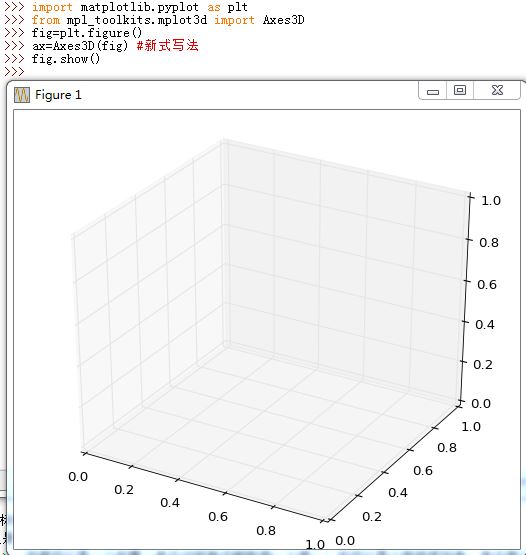Click the Figure 1 title bar text
526x555 pixels.
click(58, 95)
